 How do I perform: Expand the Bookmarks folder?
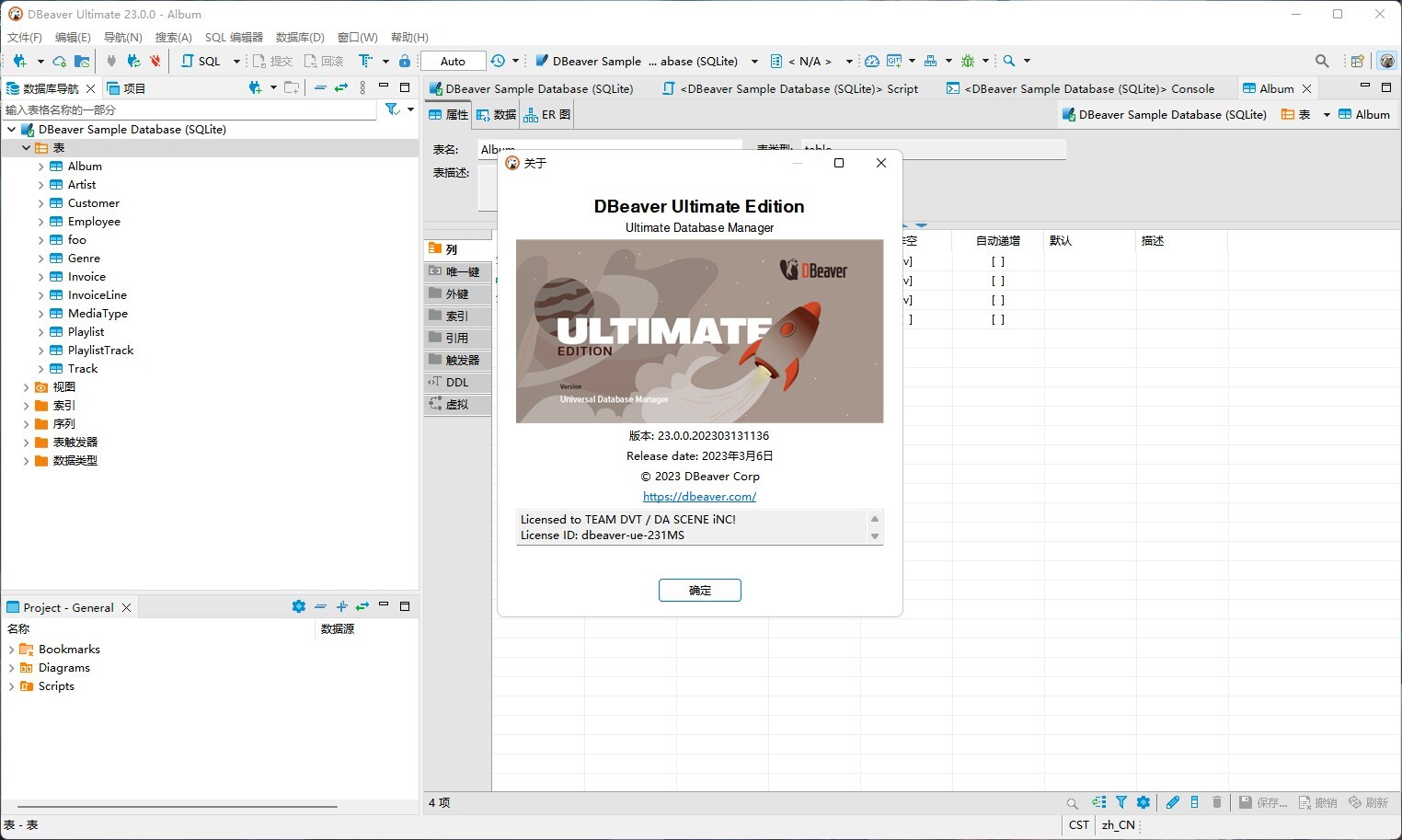(11, 650)
